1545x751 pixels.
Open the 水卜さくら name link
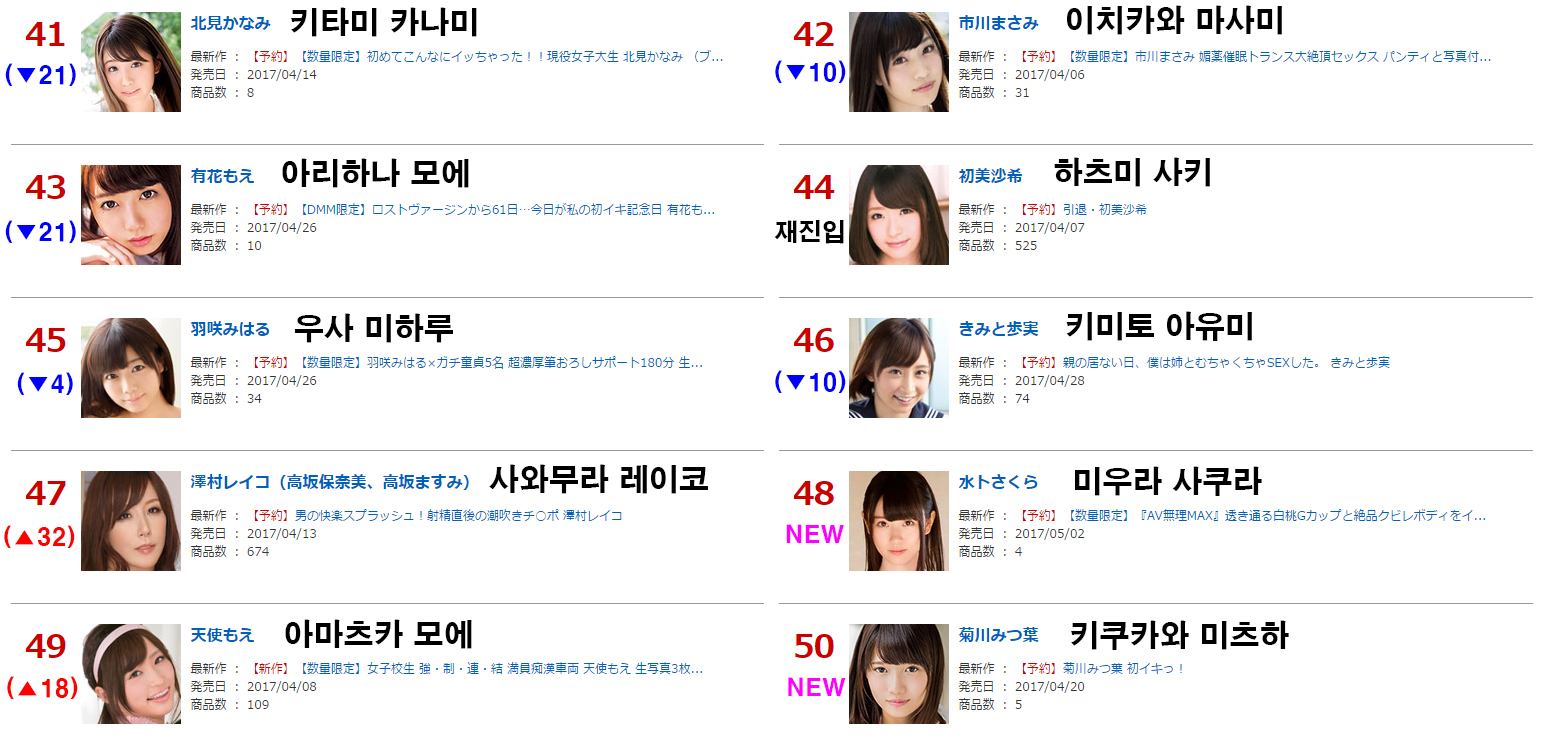[x=998, y=482]
